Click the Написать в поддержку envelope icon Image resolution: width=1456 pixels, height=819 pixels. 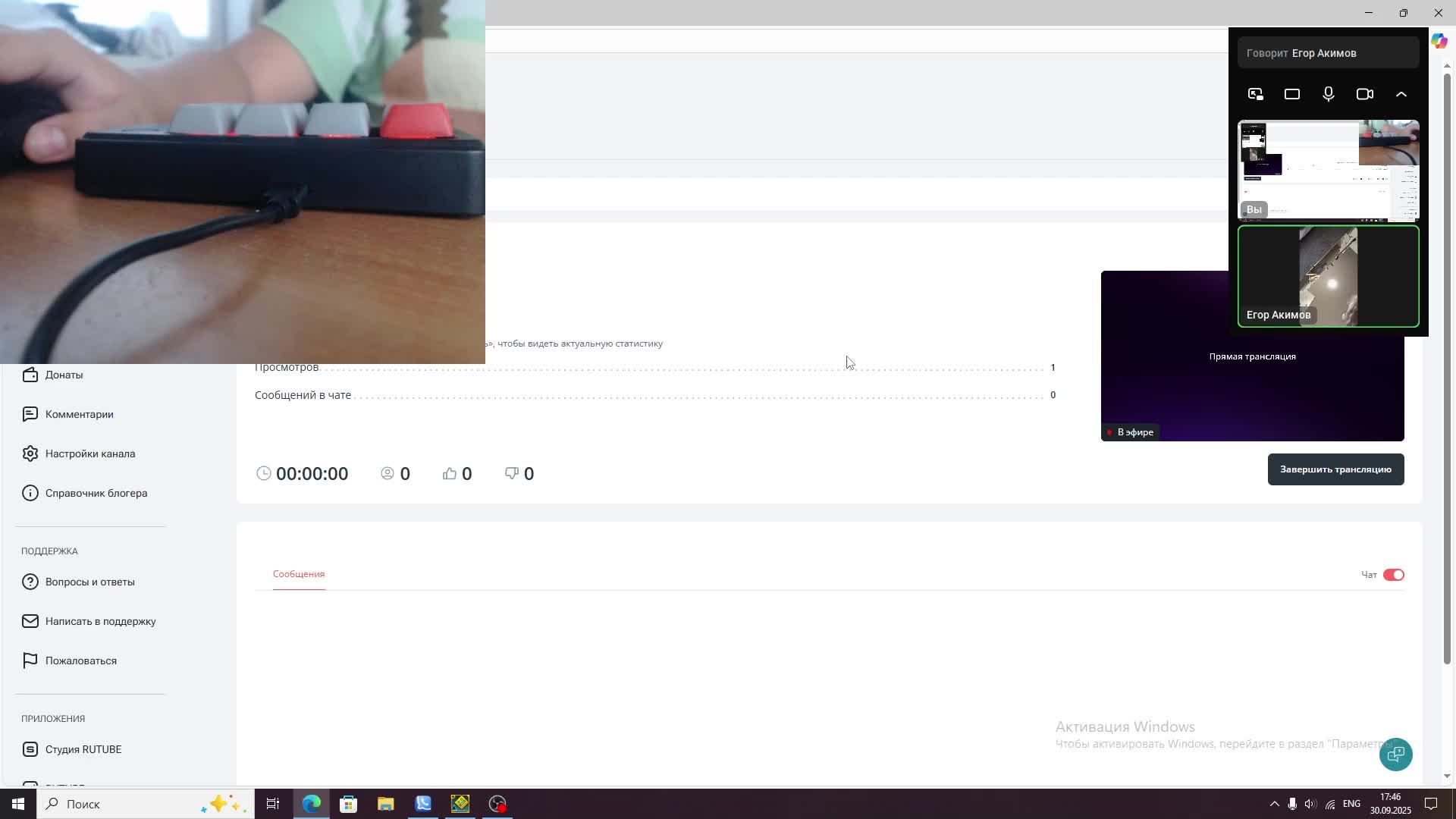pyautogui.click(x=30, y=621)
